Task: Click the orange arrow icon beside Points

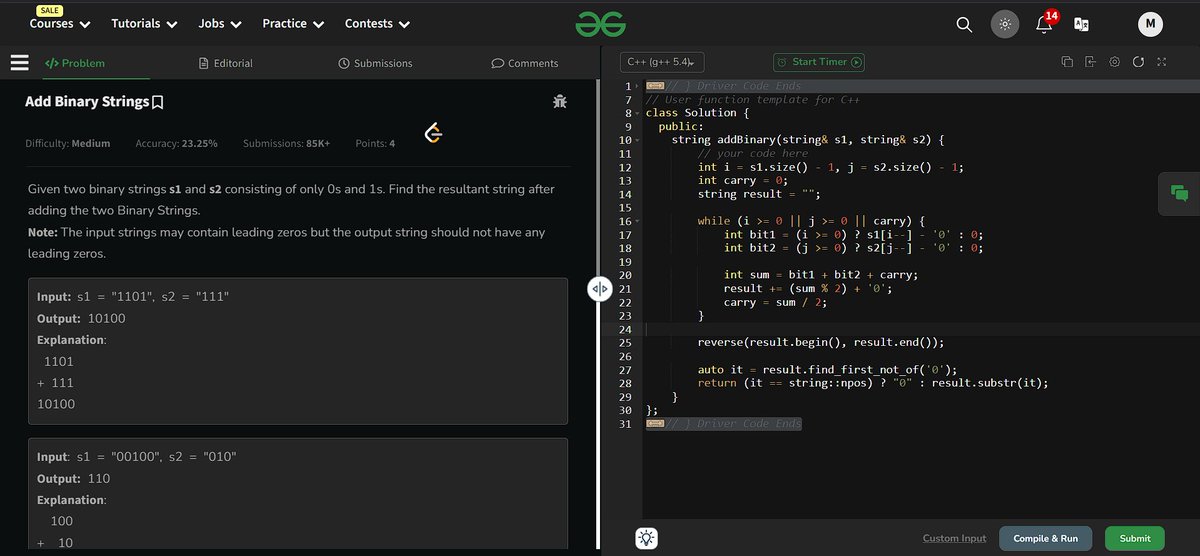Action: (433, 133)
